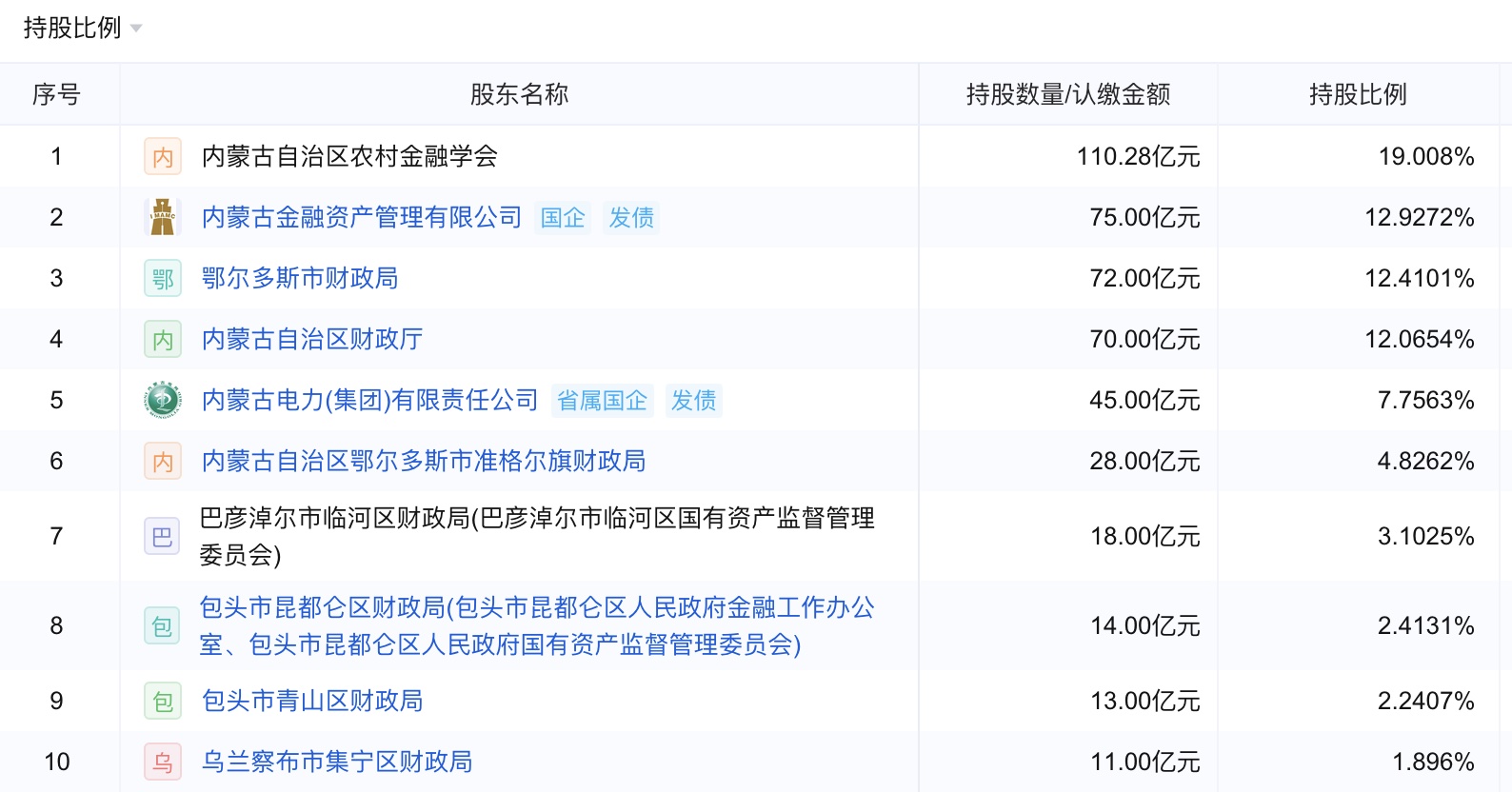Click the 12.9272% shareholding ratio
The width and height of the screenshot is (1512, 792).
[x=1420, y=217]
